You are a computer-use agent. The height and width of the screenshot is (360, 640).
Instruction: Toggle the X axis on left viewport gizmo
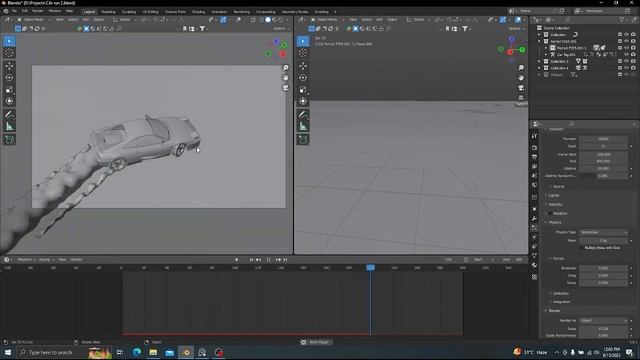coord(282,54)
